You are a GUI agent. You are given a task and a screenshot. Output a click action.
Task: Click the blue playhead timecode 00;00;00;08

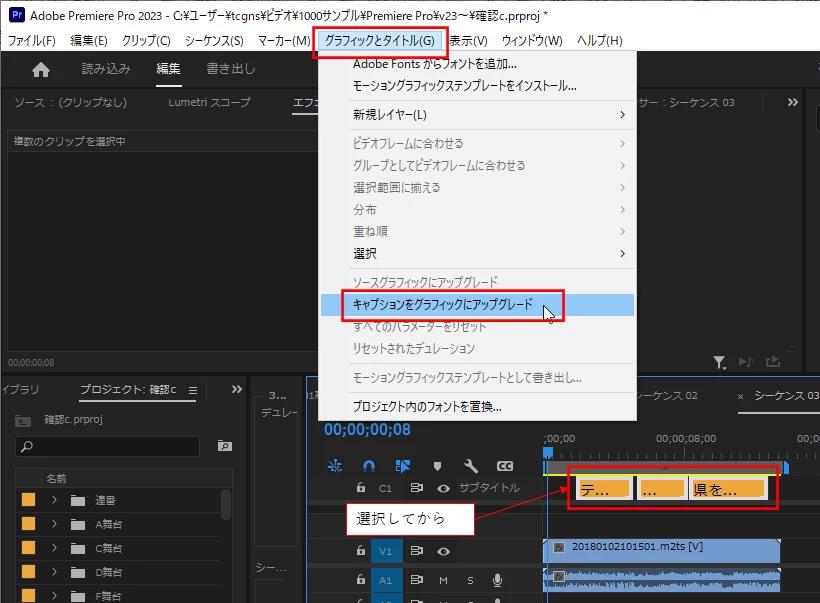(x=367, y=430)
